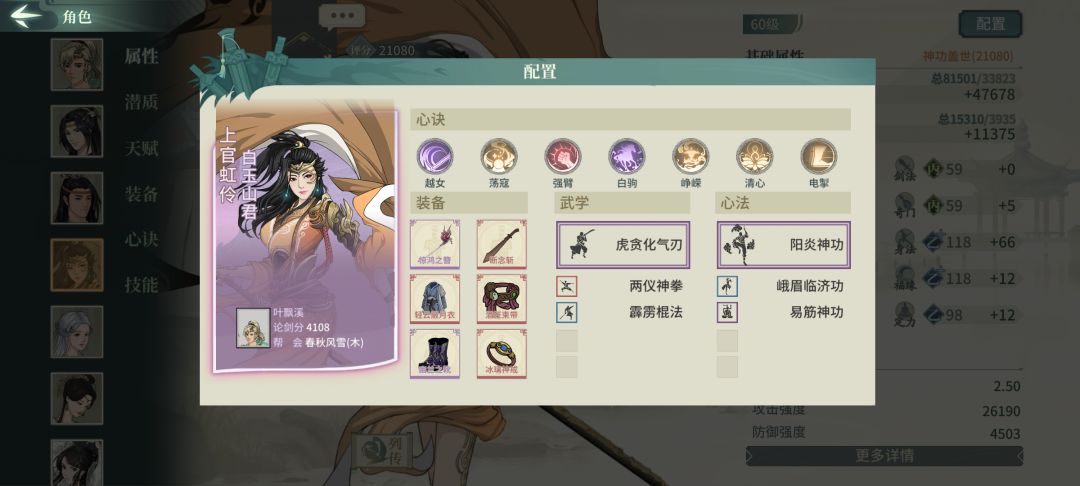1080x486 pixels.
Task: Select the 荡寇 heart-art icon
Action: [x=499, y=156]
